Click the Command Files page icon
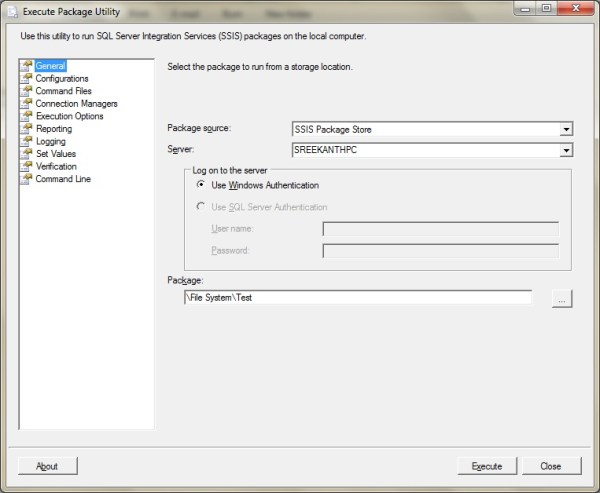Image resolution: width=600 pixels, height=493 pixels. [x=27, y=91]
